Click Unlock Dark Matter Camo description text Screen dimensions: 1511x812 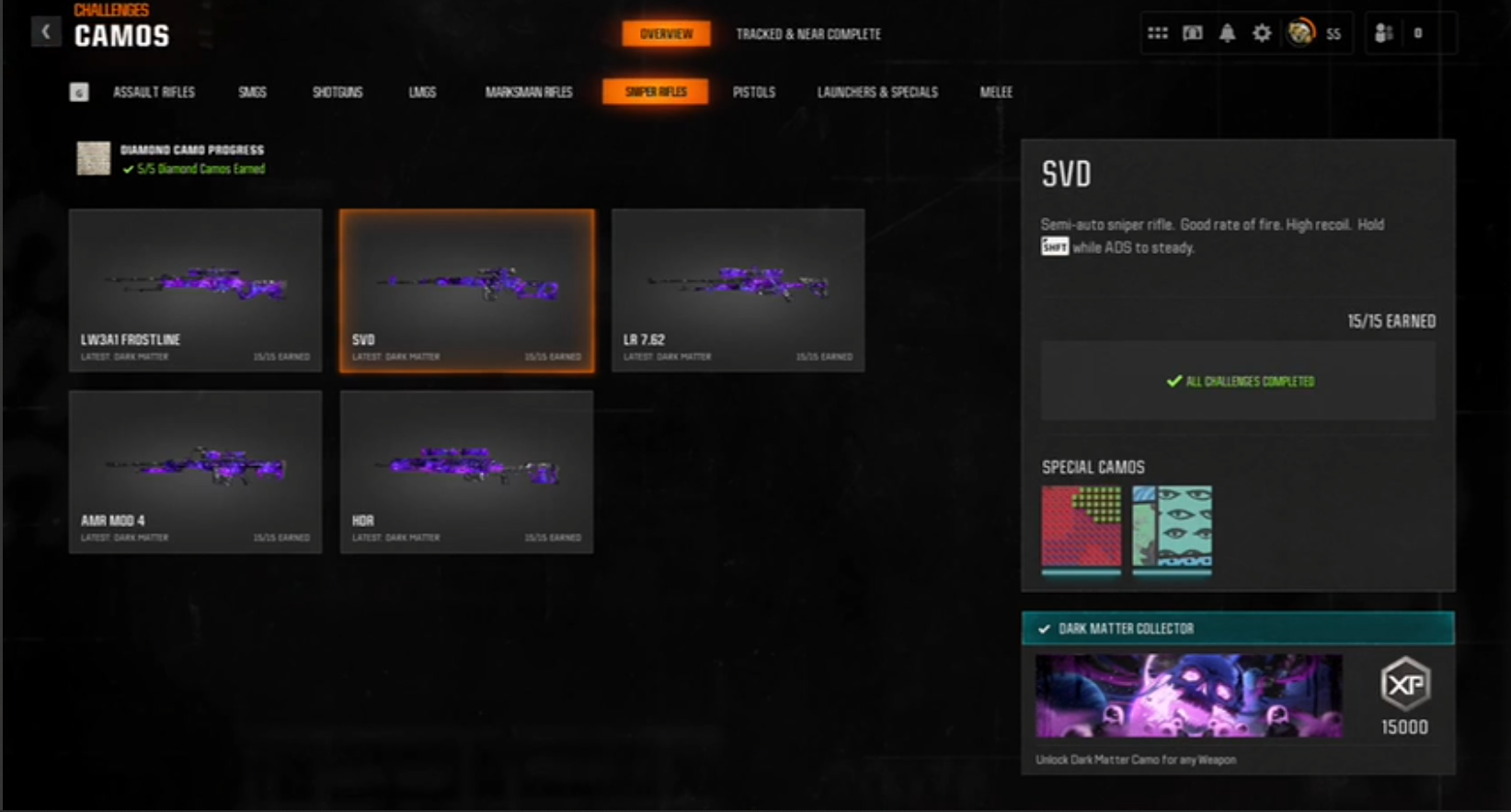1136,760
